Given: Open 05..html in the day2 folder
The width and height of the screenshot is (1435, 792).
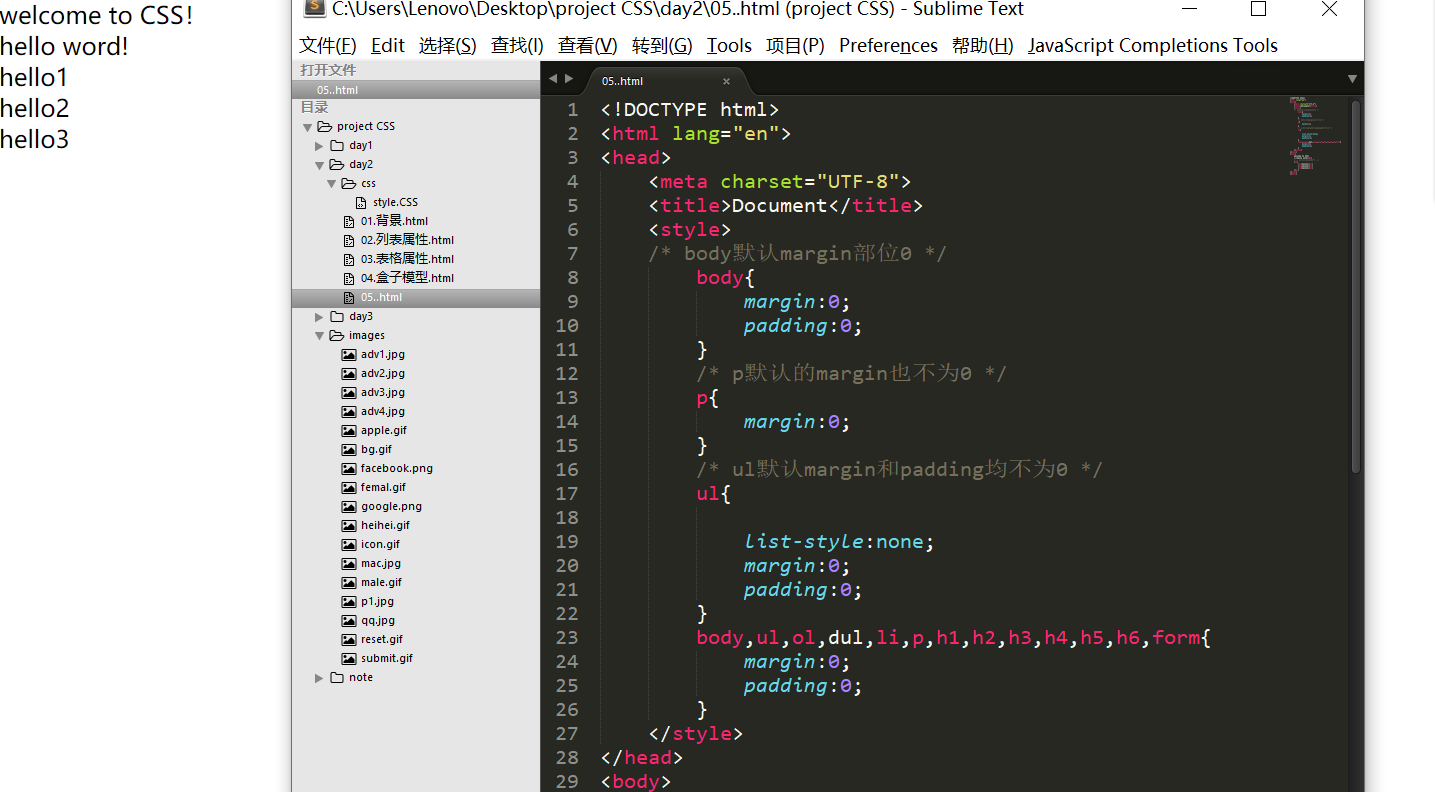Looking at the screenshot, I should (416, 298).
